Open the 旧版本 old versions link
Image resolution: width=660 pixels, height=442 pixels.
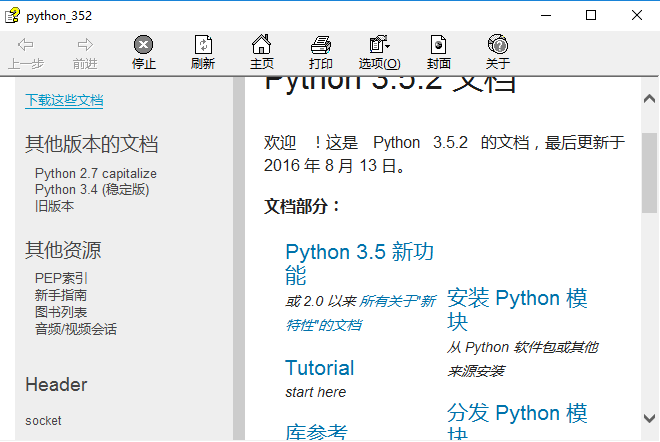coord(54,205)
